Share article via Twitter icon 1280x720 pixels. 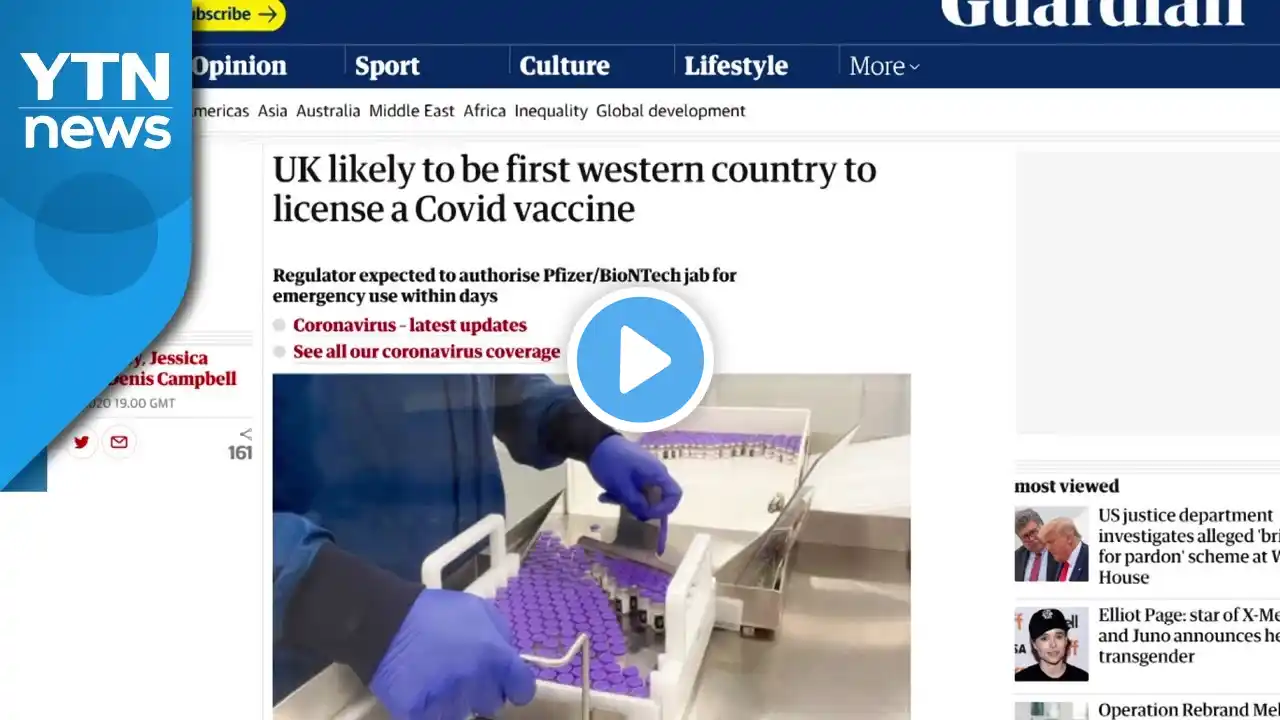pyautogui.click(x=81, y=442)
